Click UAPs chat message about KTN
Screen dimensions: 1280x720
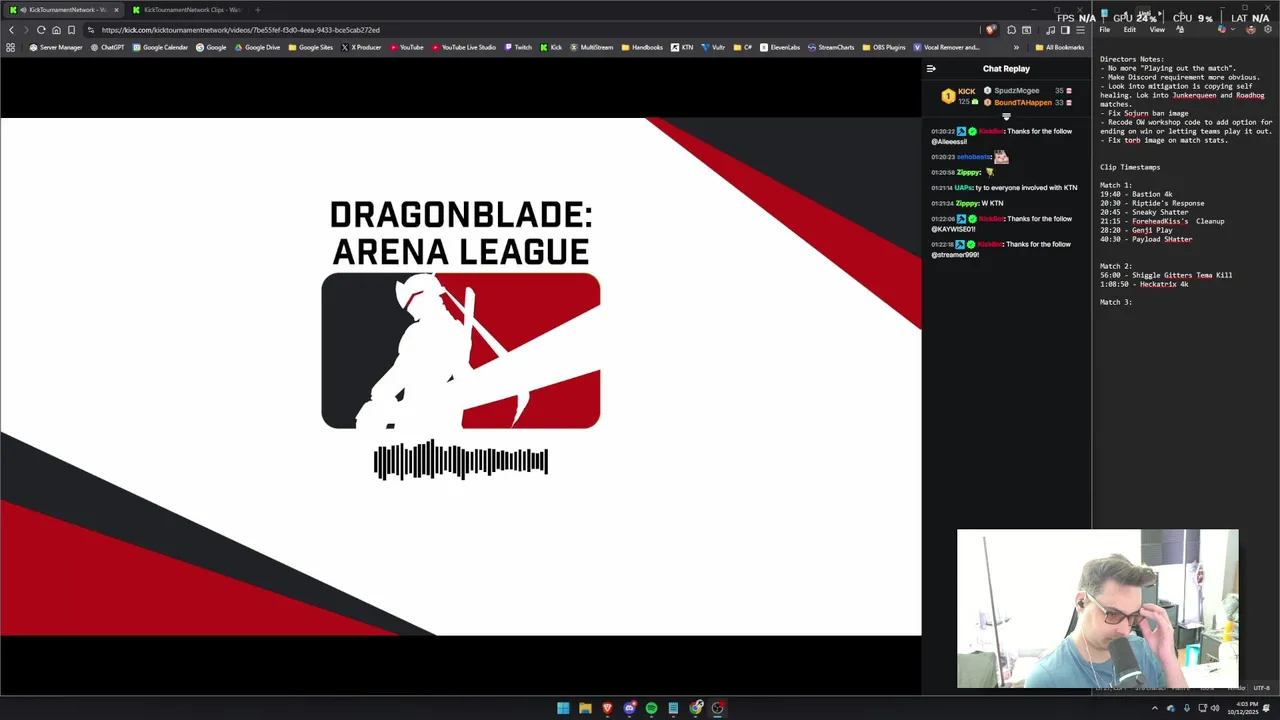click(x=1004, y=187)
